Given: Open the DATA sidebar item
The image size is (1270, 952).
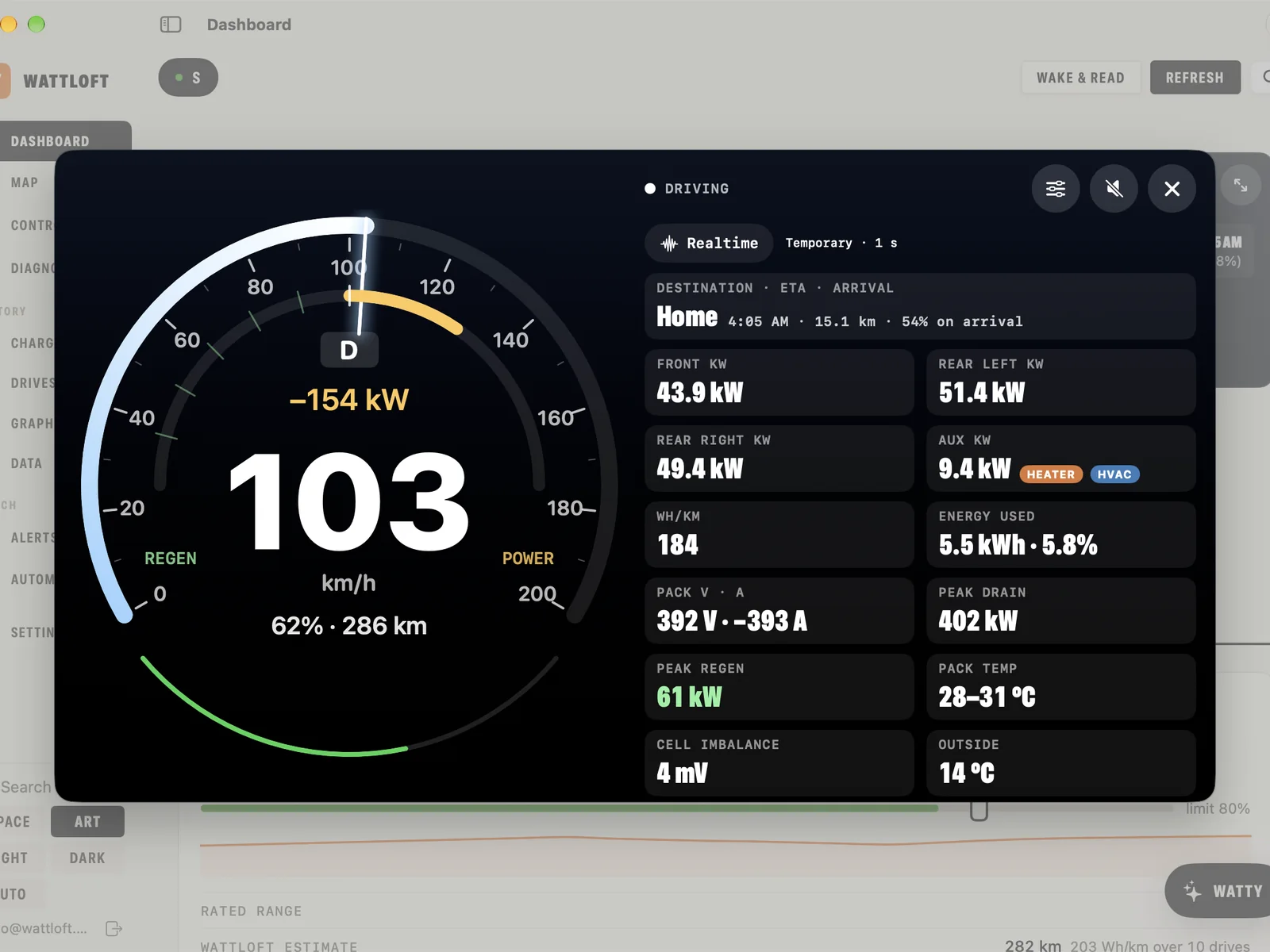Looking at the screenshot, I should 26,463.
